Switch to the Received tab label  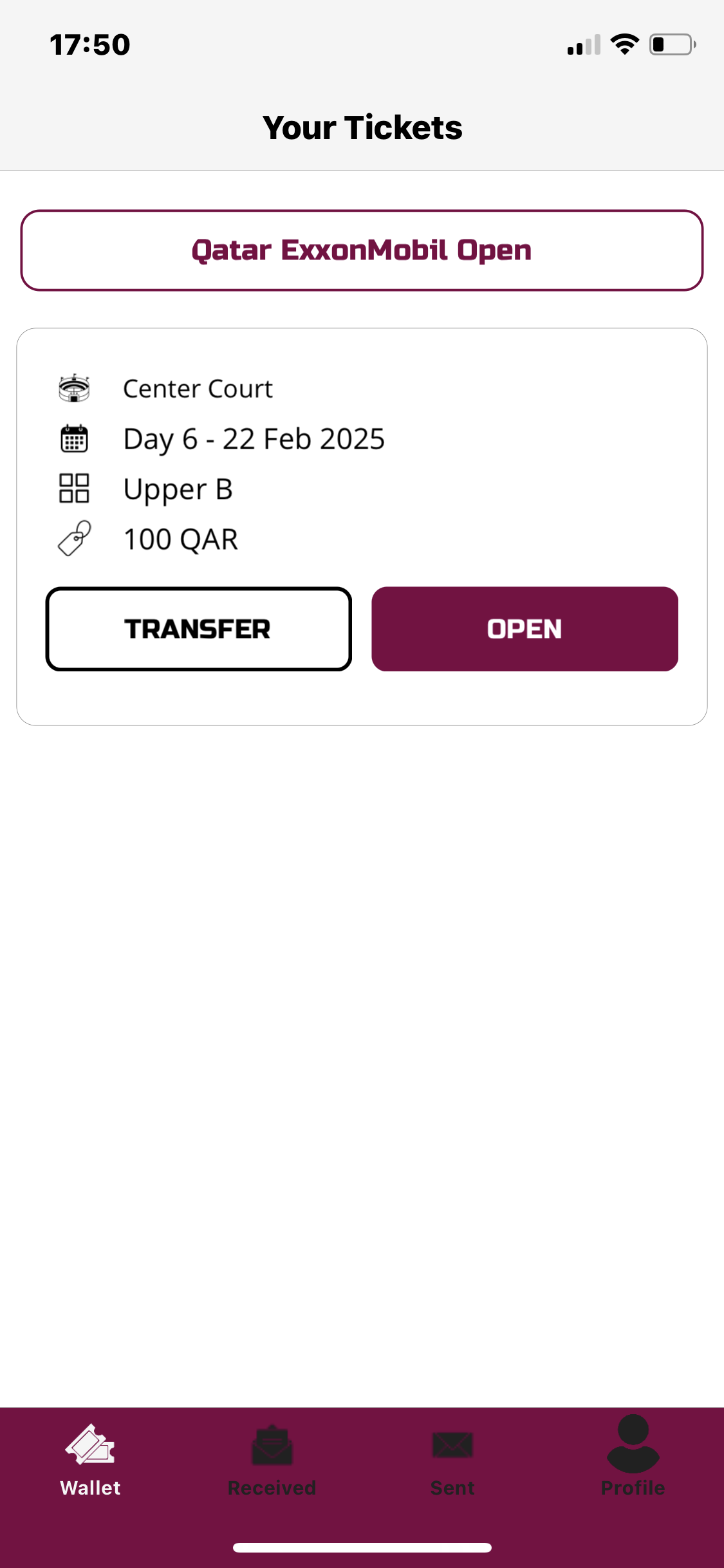(x=272, y=1488)
